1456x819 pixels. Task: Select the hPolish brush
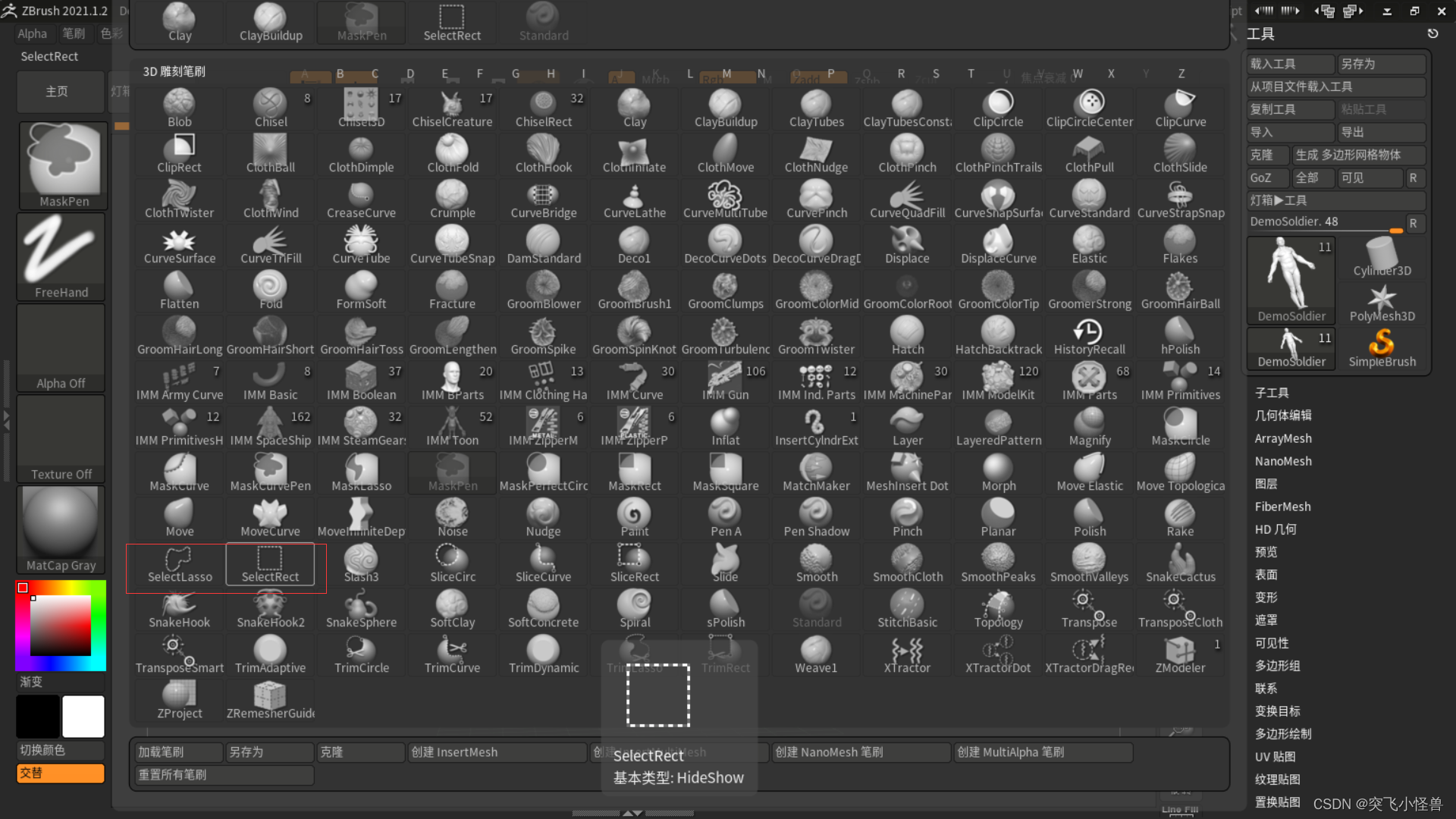click(1180, 337)
